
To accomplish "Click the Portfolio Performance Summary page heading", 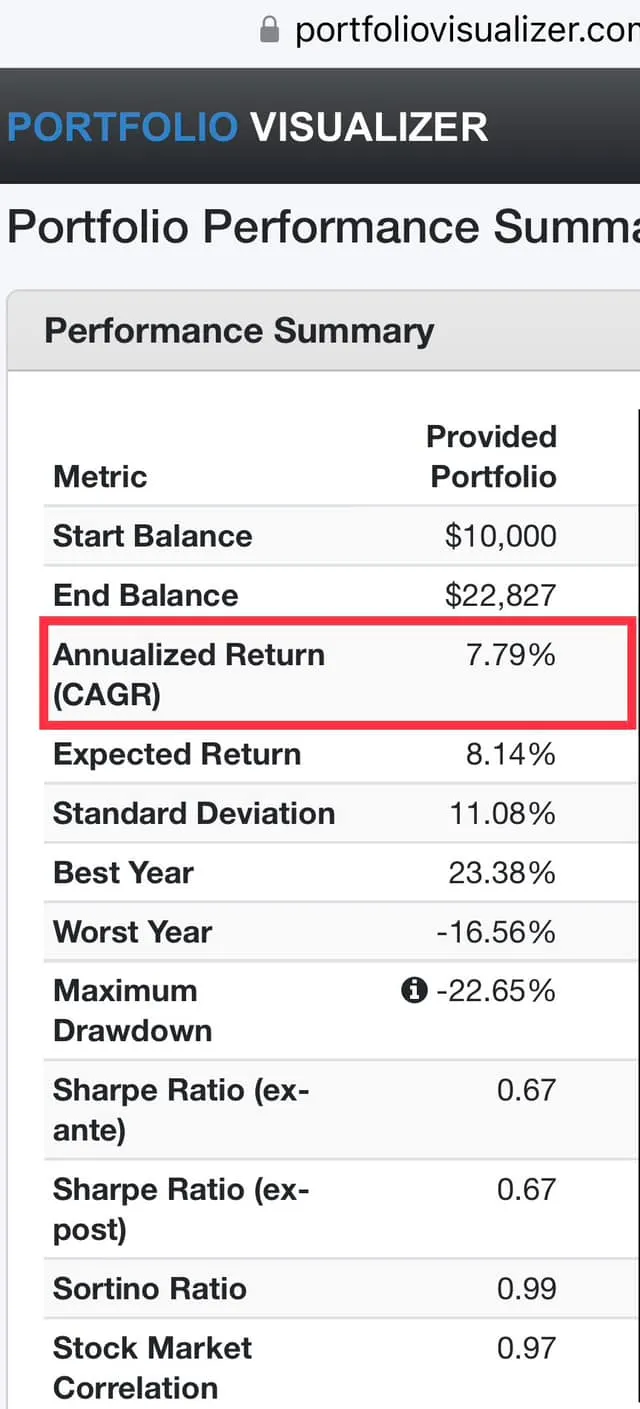I will (x=322, y=228).
